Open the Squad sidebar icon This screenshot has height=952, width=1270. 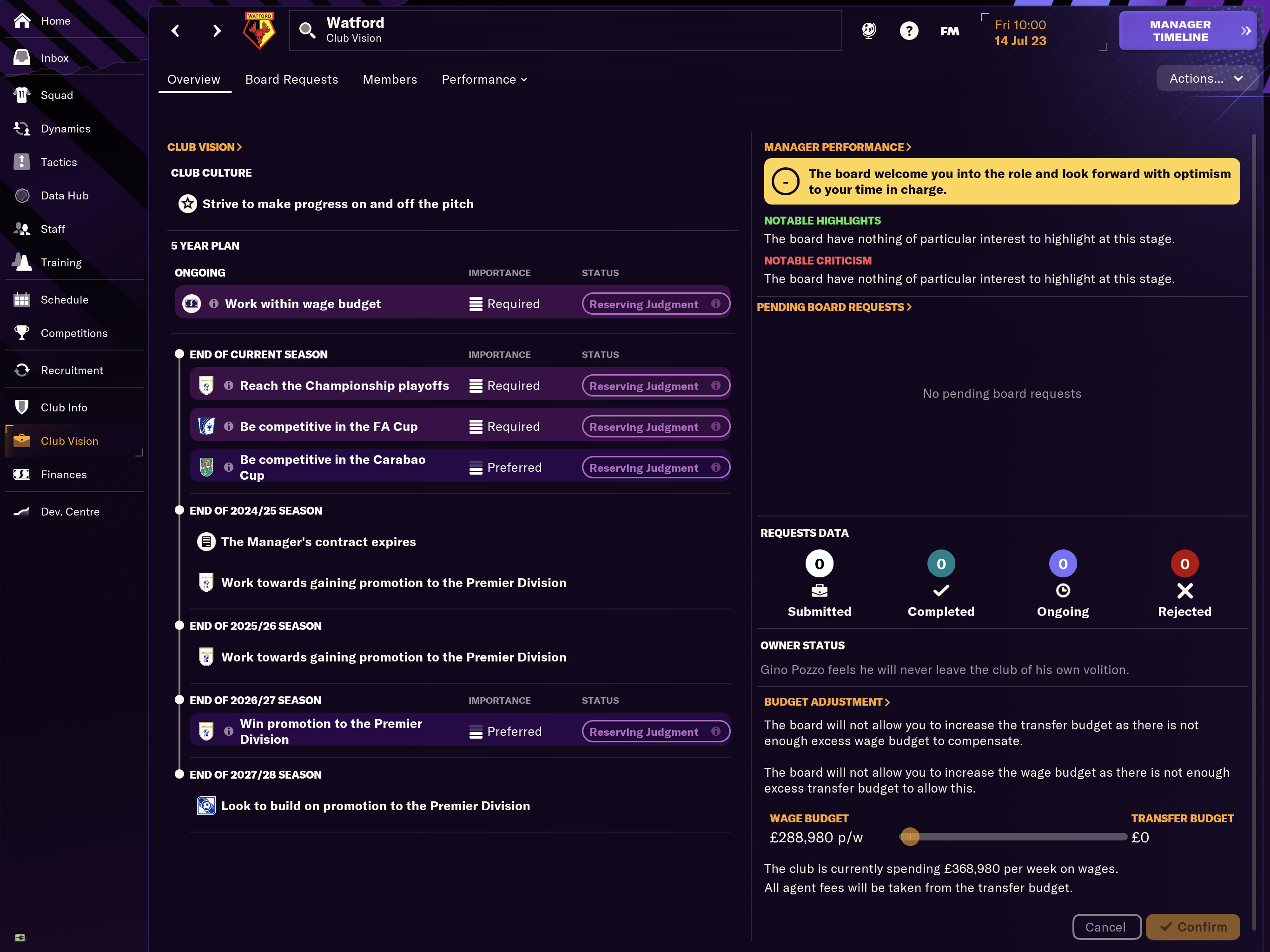(22, 95)
